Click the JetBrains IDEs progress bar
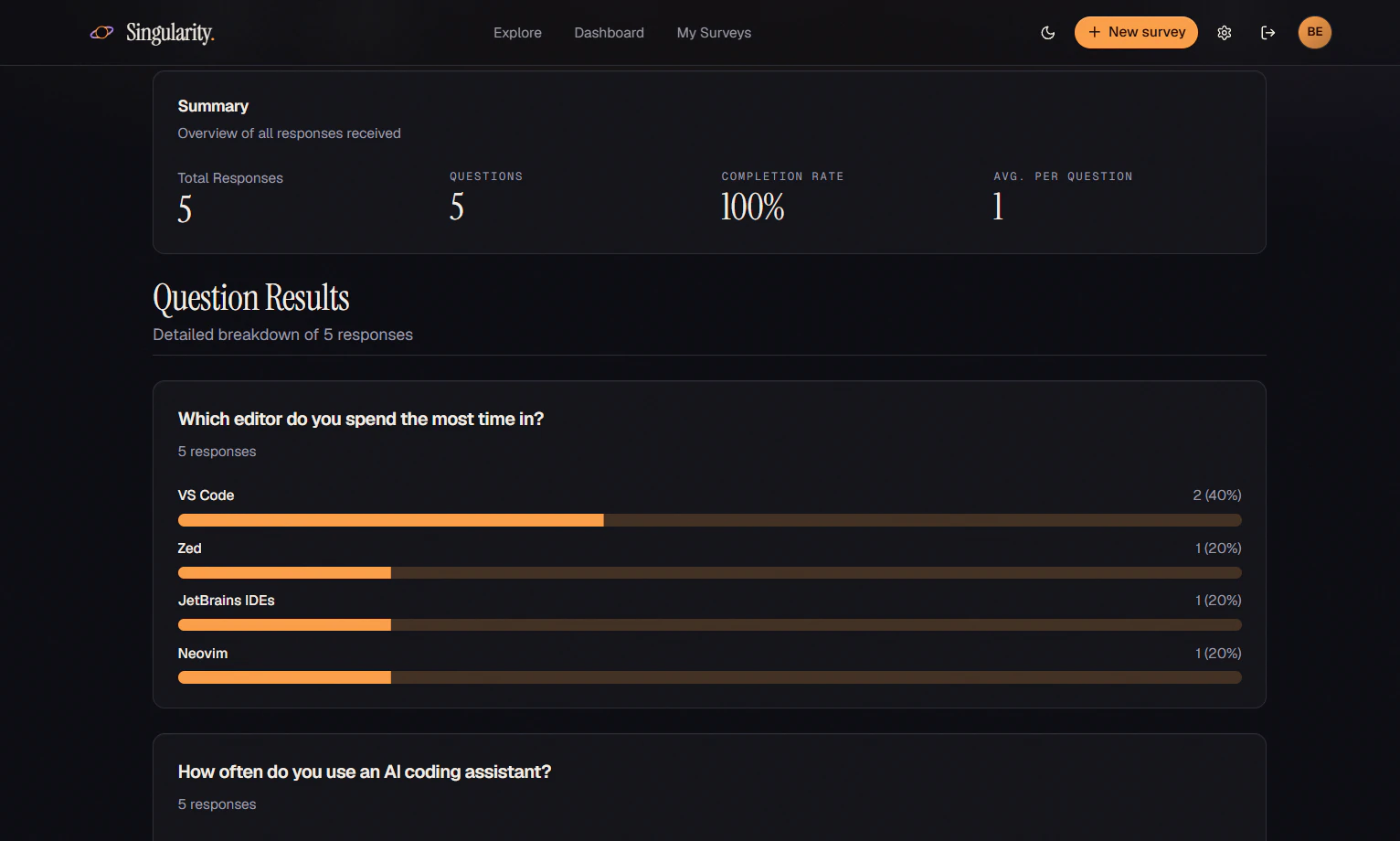Screen dimensions: 1400x841 tap(709, 625)
